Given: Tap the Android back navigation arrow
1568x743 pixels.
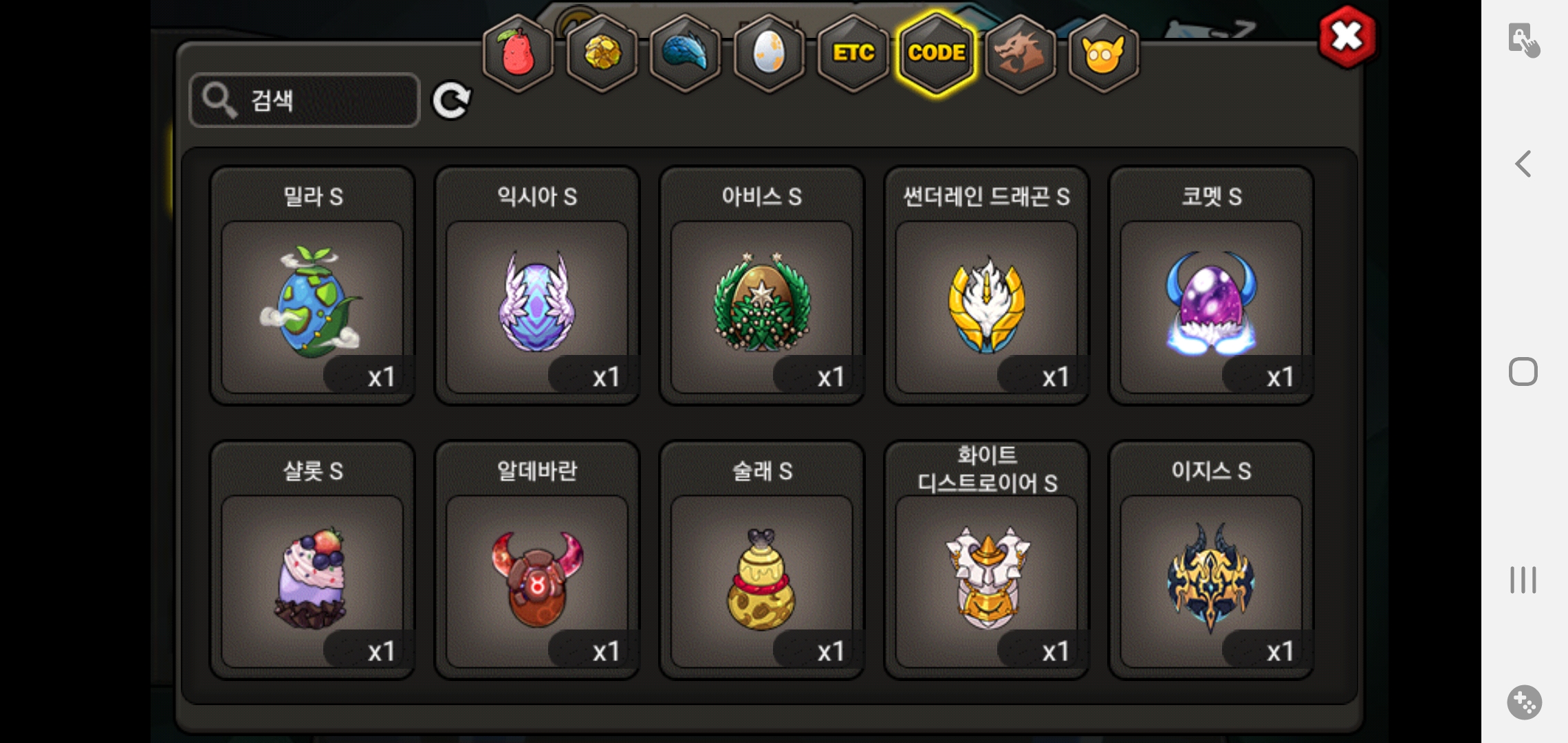Looking at the screenshot, I should [1523, 164].
